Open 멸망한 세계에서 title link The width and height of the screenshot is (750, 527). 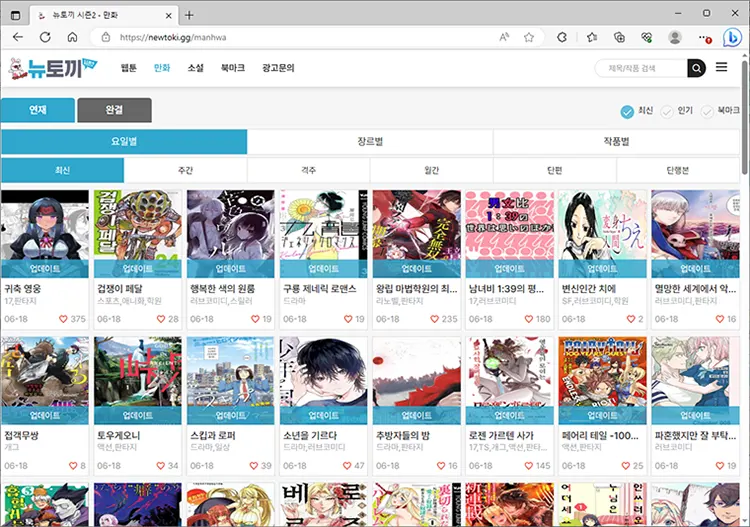pyautogui.click(x=695, y=289)
